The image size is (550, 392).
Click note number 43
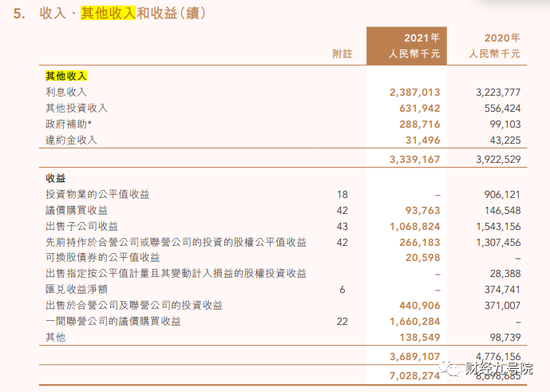[342, 227]
